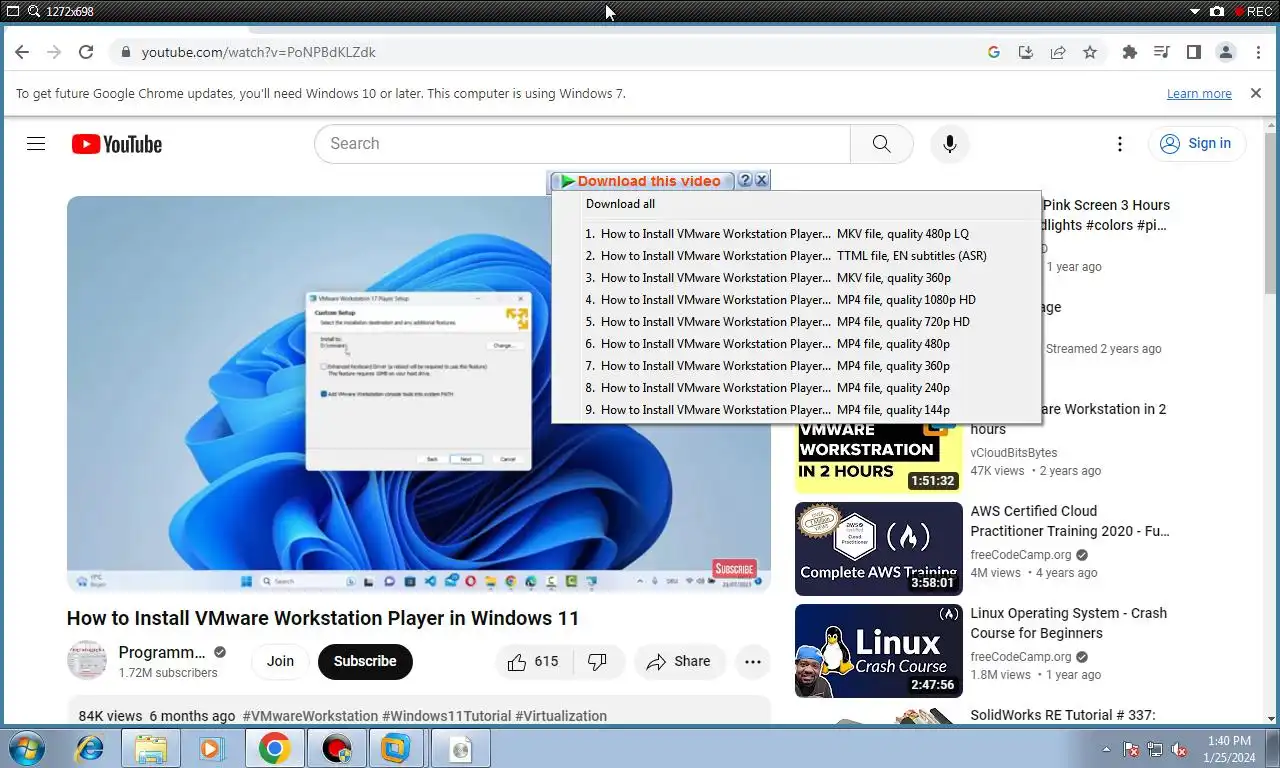Go back with browser back arrow
1280x768 pixels.
point(22,52)
